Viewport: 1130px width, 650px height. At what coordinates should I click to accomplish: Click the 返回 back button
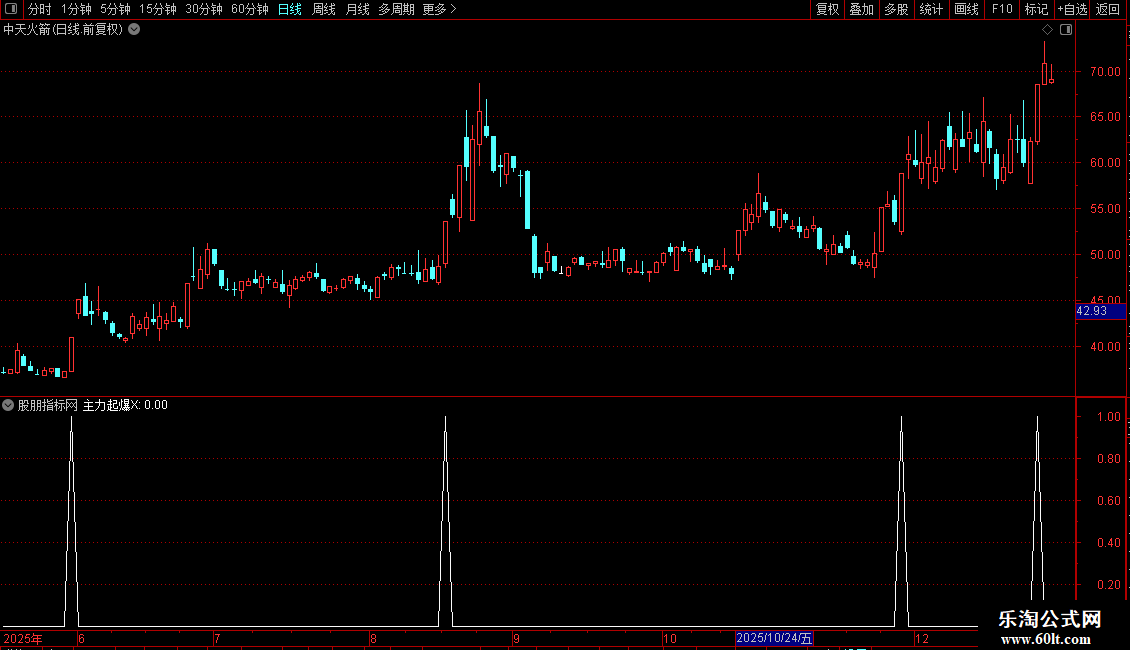(x=1107, y=9)
